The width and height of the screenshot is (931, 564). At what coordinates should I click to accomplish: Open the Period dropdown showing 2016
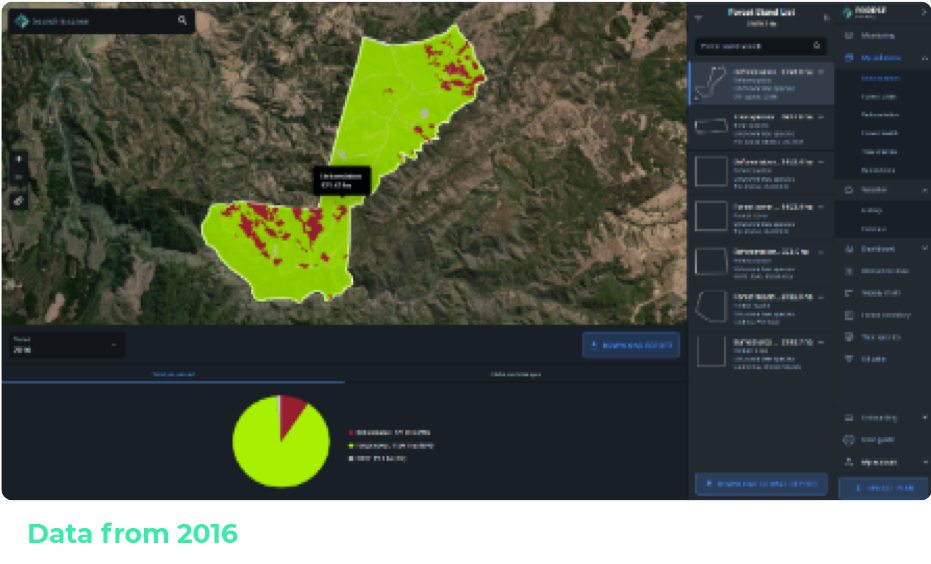pos(64,345)
